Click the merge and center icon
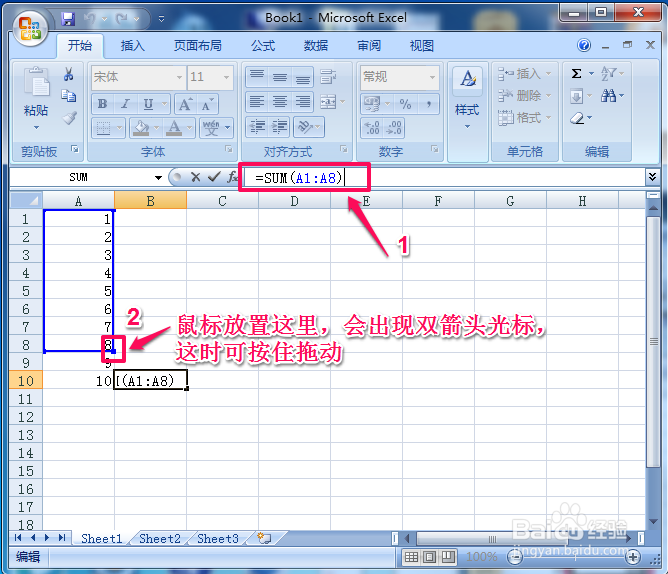668x574 pixels. tap(328, 102)
